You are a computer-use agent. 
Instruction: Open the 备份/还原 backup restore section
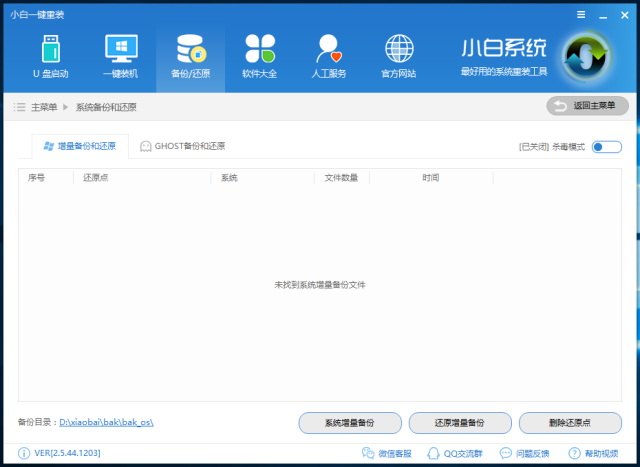[x=190, y=56]
